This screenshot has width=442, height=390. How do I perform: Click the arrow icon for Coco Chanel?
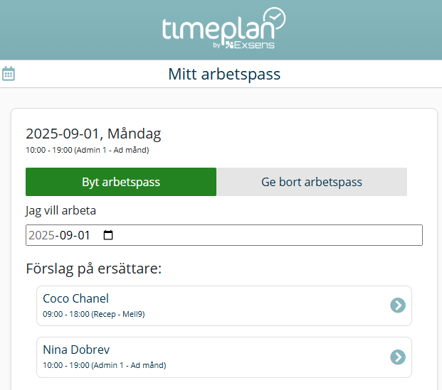pos(398,305)
